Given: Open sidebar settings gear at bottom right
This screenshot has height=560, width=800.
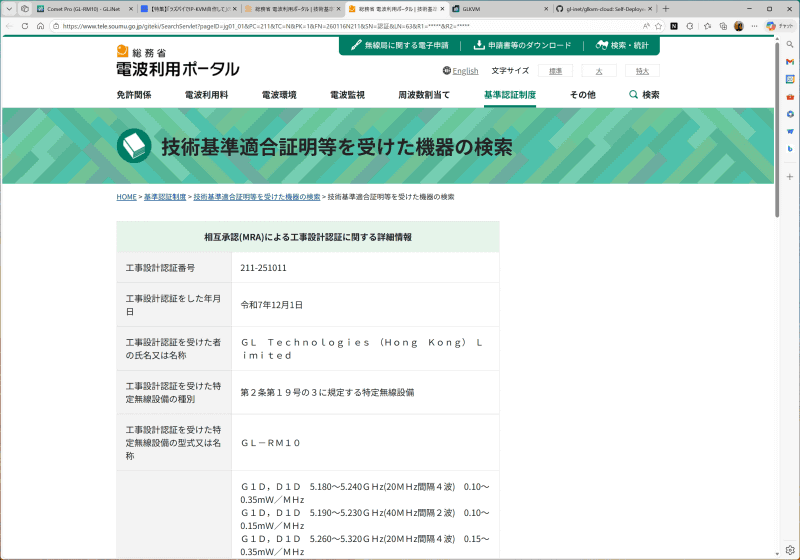Looking at the screenshot, I should coord(790,550).
